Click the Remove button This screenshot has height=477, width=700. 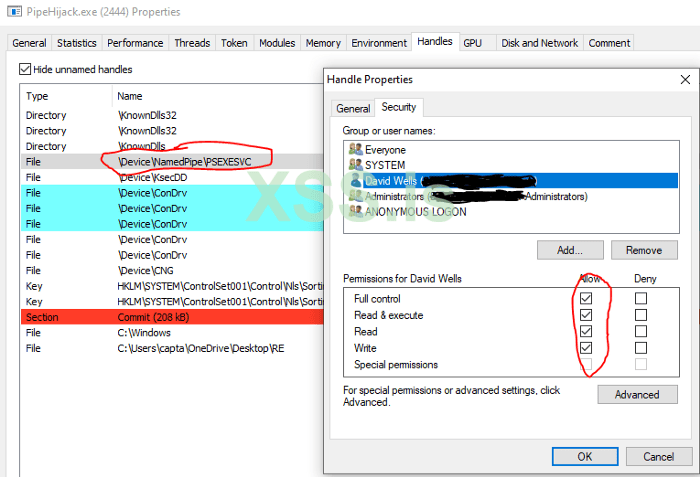point(644,250)
